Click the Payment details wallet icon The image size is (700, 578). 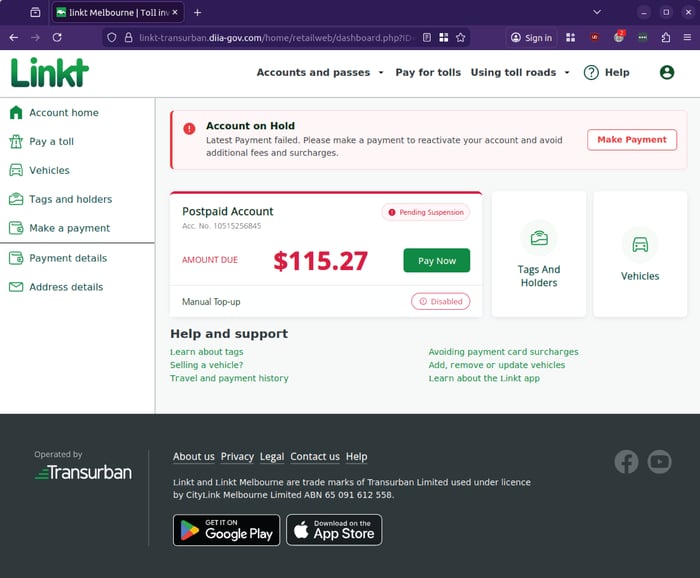[x=16, y=258]
